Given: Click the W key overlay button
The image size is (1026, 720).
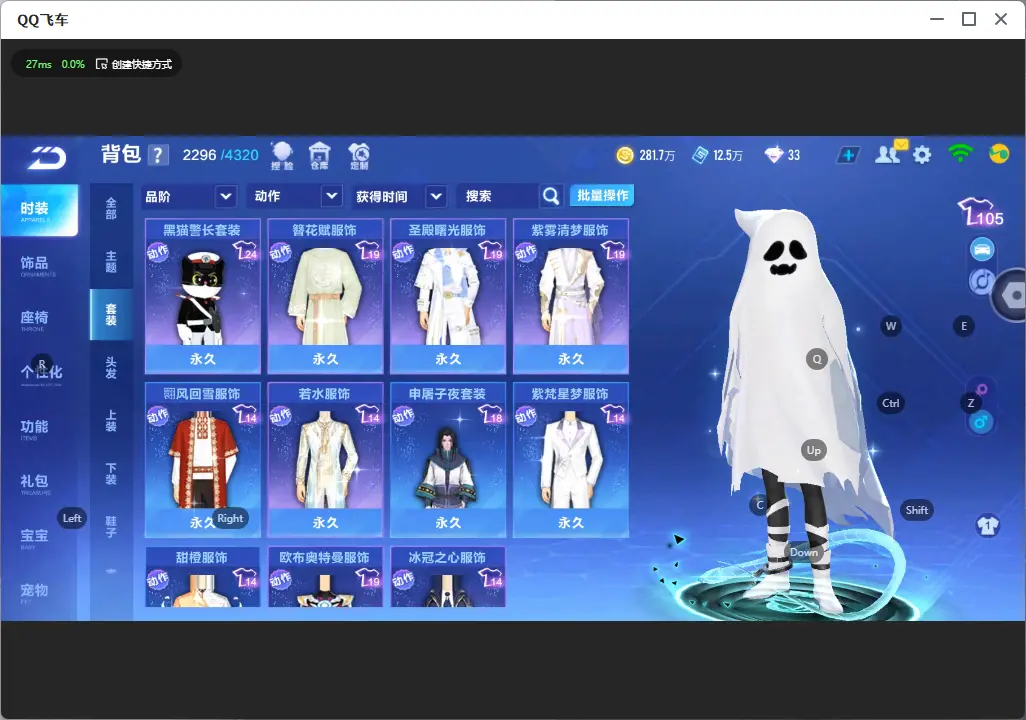Looking at the screenshot, I should point(891,326).
